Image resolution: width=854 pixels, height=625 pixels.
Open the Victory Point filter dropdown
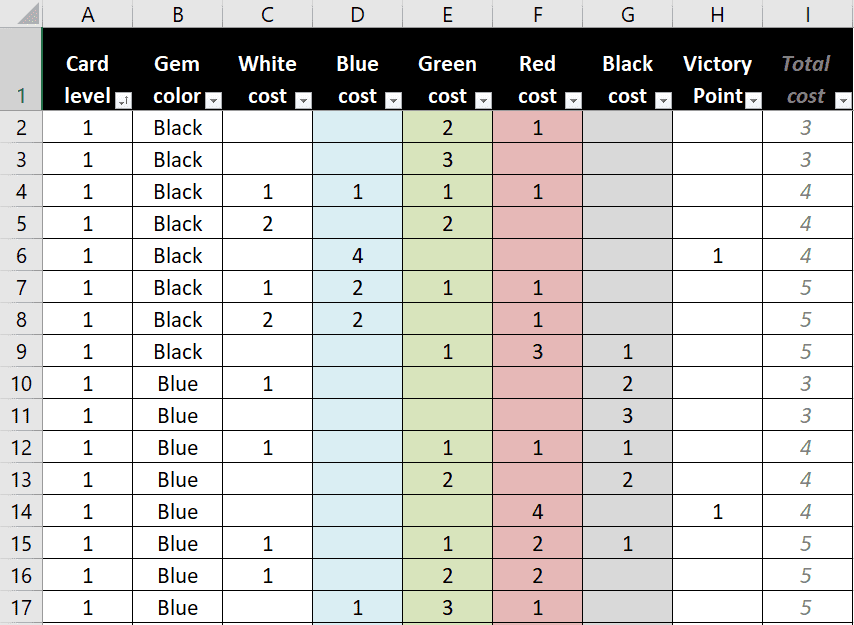(753, 100)
